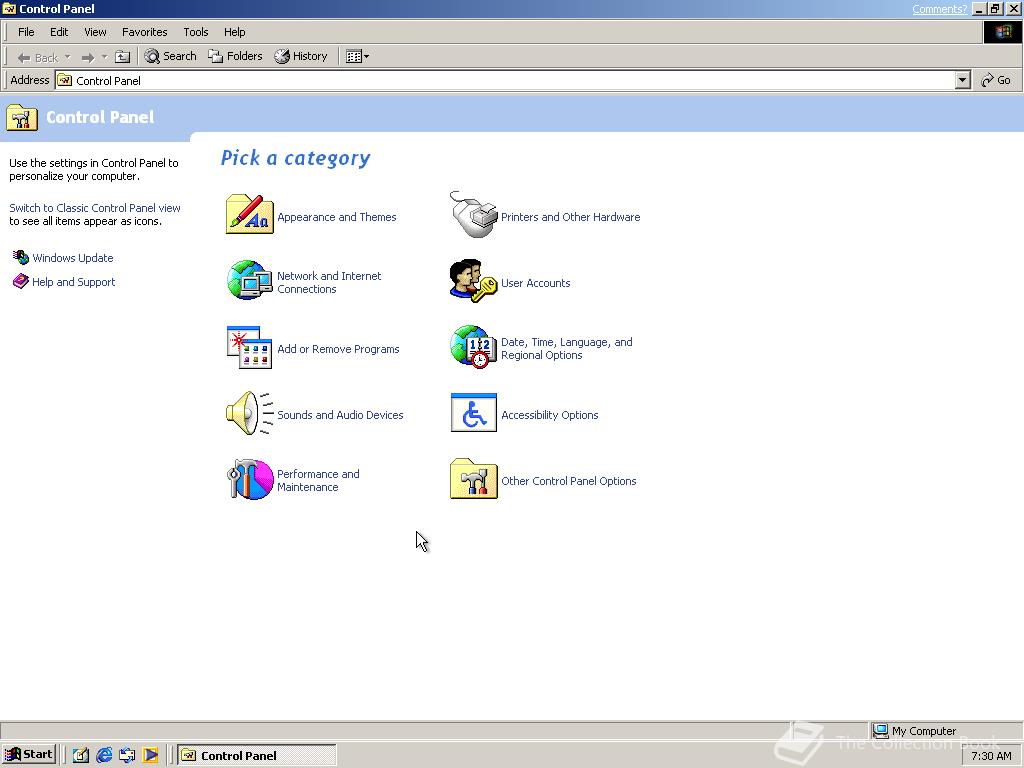
Task: Click the Control Panel taskbar button
Action: [x=256, y=756]
